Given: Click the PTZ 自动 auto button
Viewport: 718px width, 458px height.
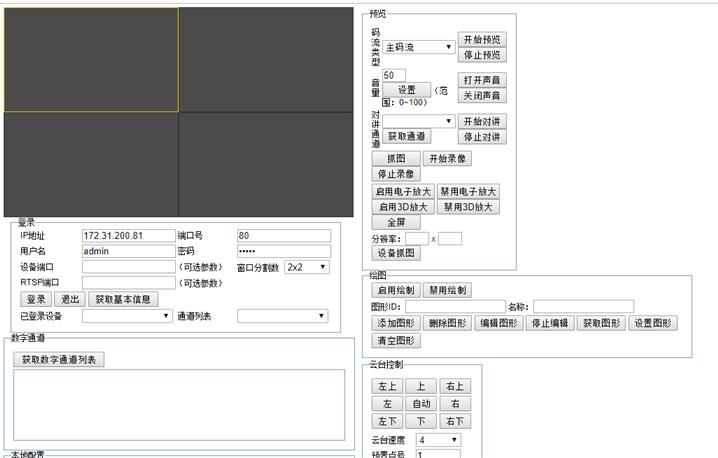Looking at the screenshot, I should tap(421, 404).
